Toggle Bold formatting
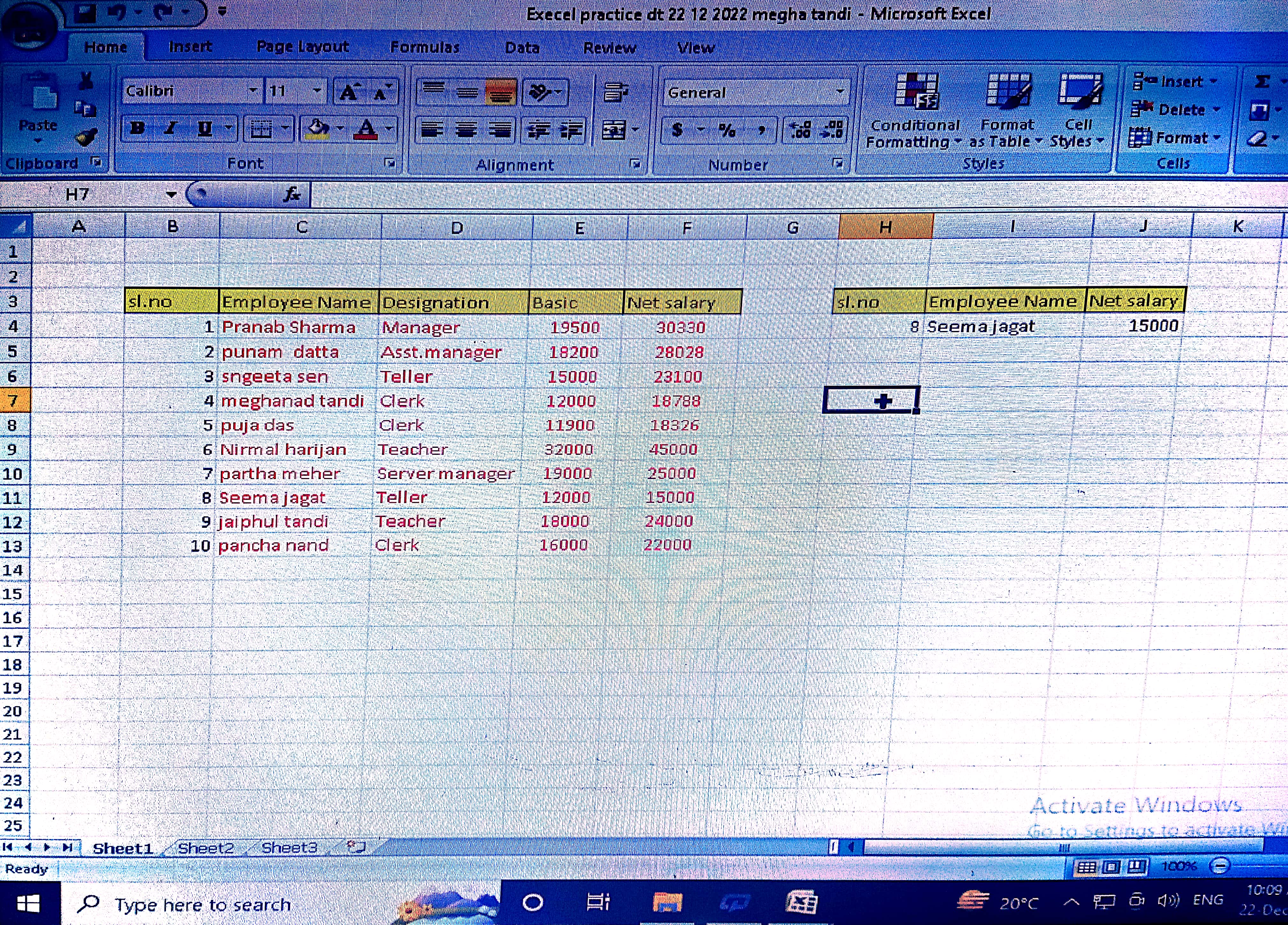 (x=137, y=129)
